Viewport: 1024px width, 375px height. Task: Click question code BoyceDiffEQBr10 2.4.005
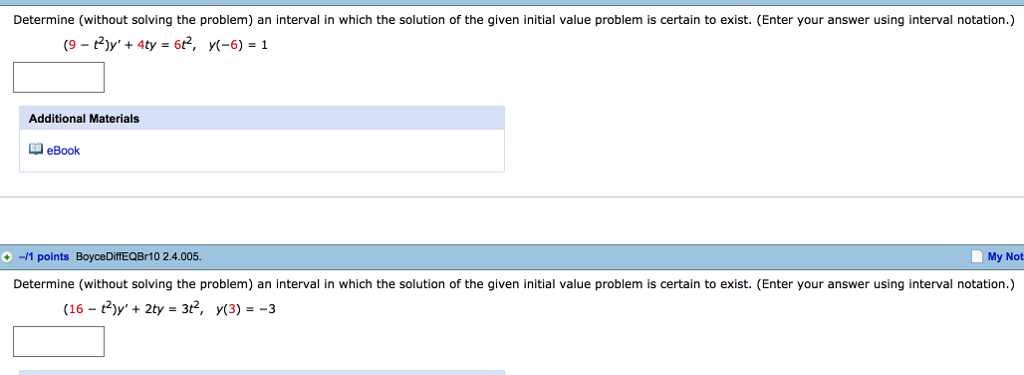point(139,257)
